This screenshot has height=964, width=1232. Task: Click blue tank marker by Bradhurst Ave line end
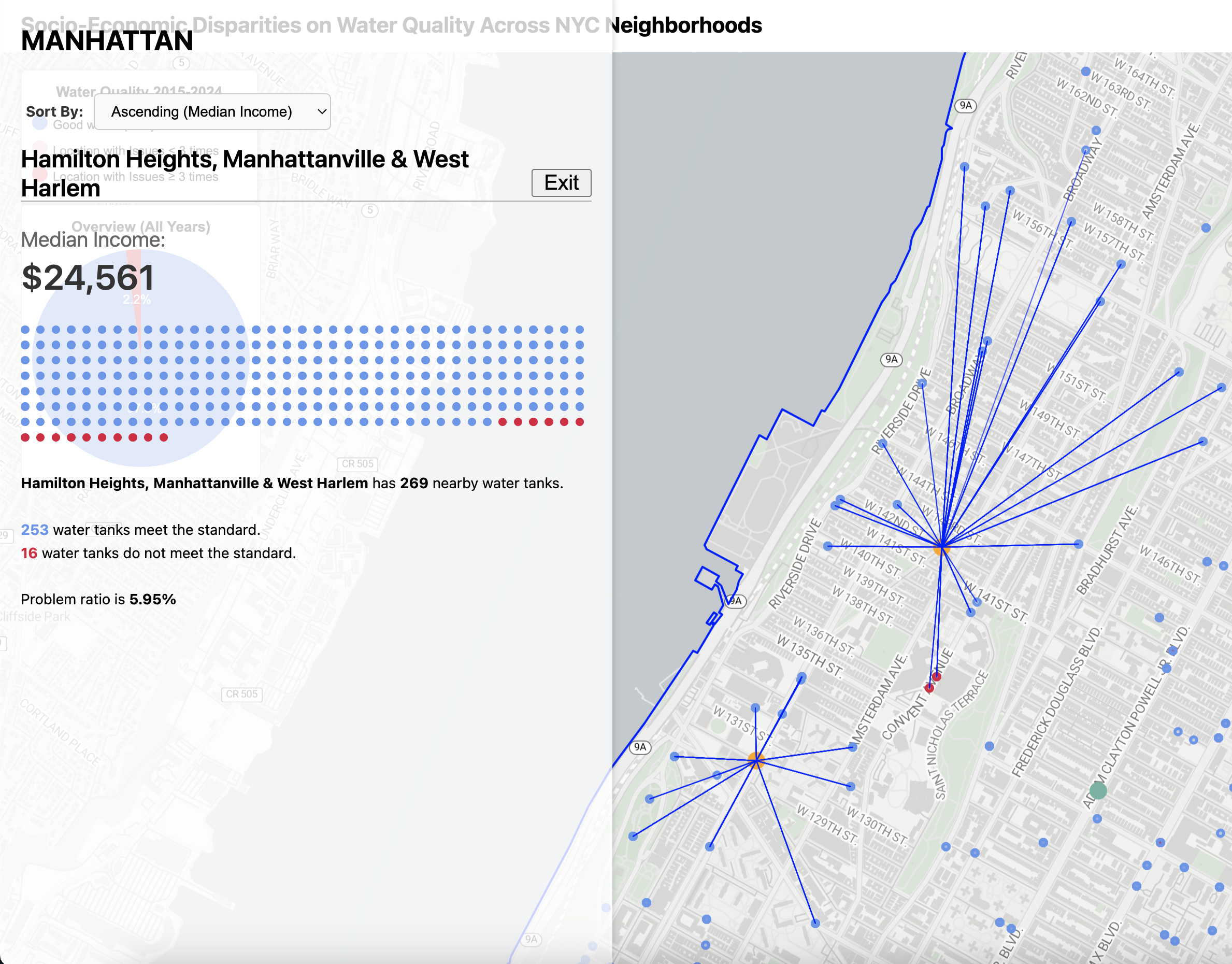1078,544
